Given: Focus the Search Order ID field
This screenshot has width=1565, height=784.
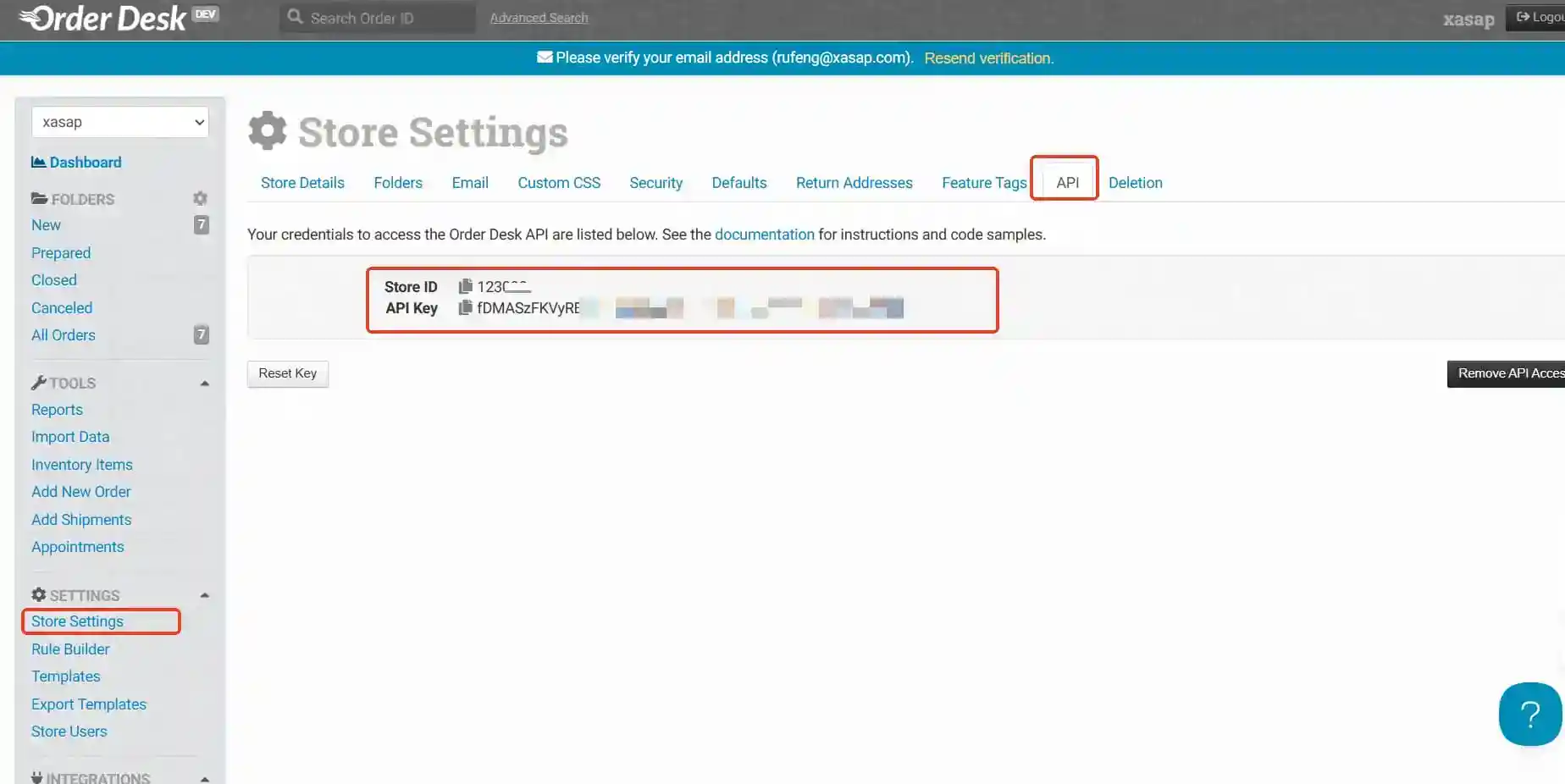Looking at the screenshot, I should click(377, 18).
